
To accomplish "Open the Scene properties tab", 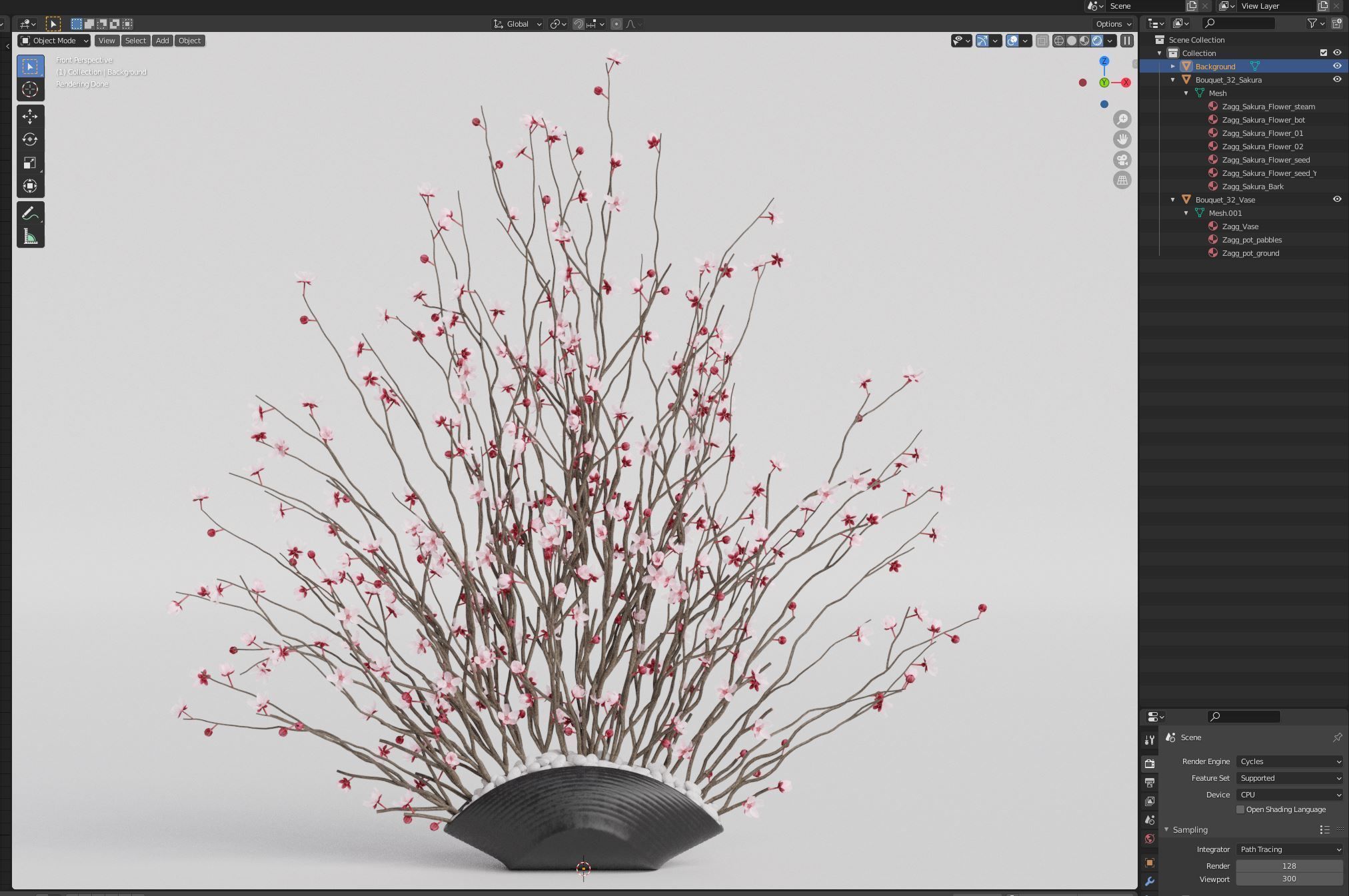I will [x=1150, y=820].
